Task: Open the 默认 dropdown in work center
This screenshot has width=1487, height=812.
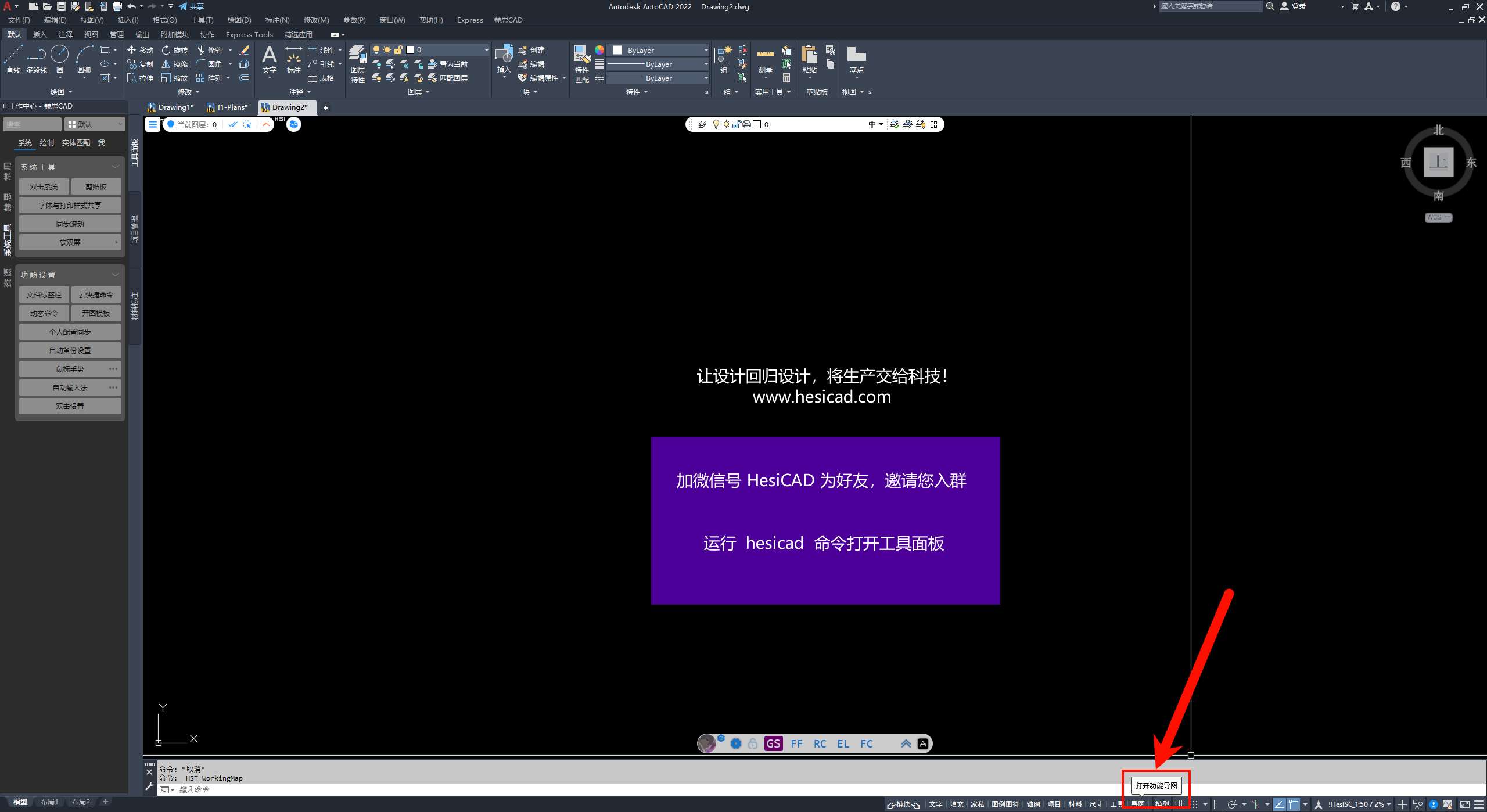Action: coord(95,124)
